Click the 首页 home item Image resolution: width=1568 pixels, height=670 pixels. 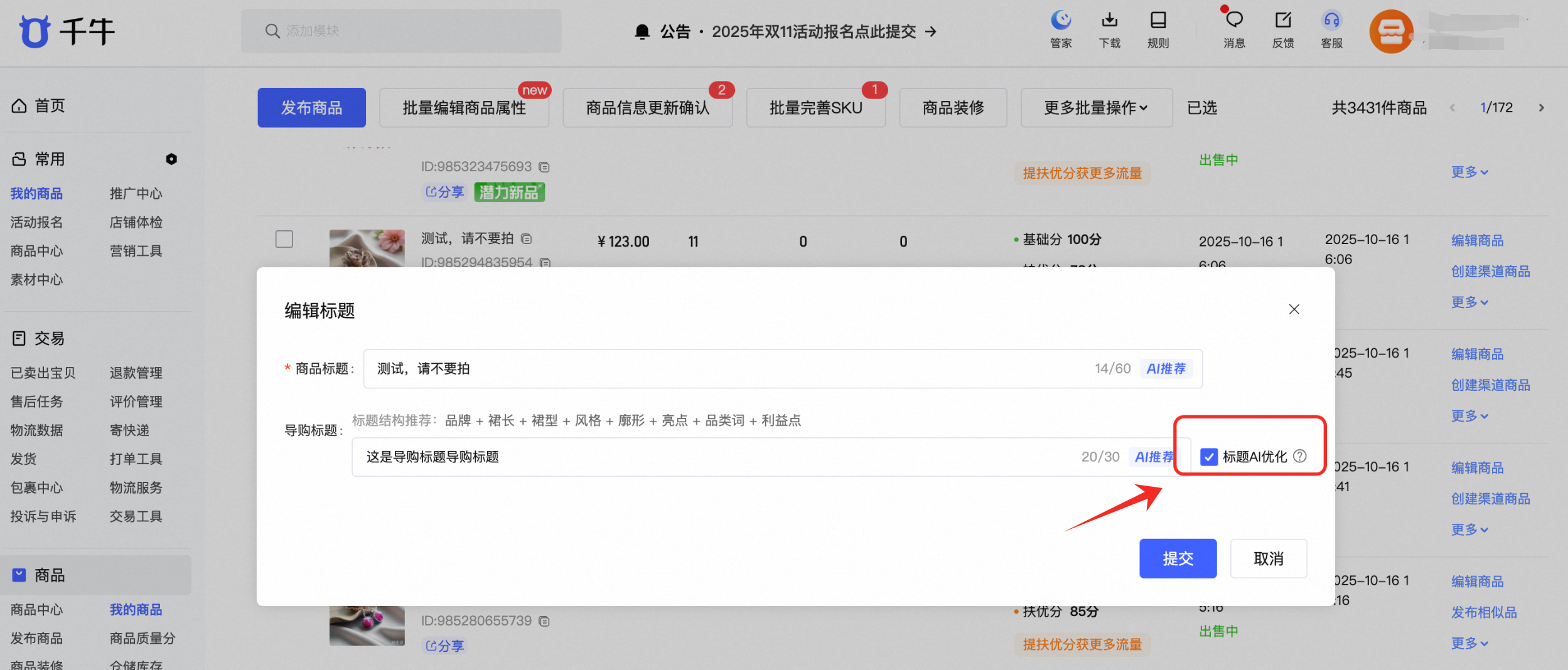tap(39, 105)
